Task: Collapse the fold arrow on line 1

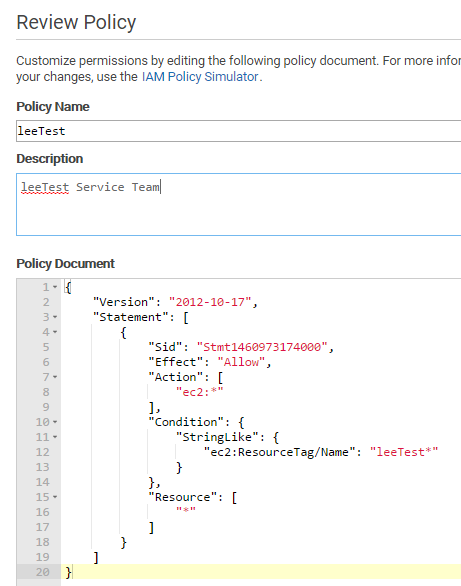Action: (x=55, y=287)
